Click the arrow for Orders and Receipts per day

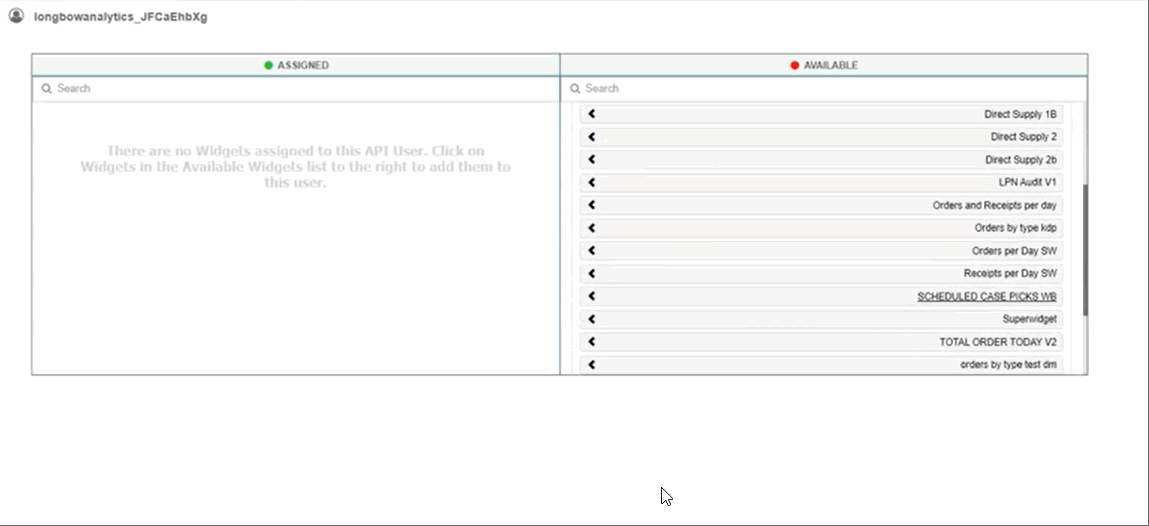[x=591, y=205]
